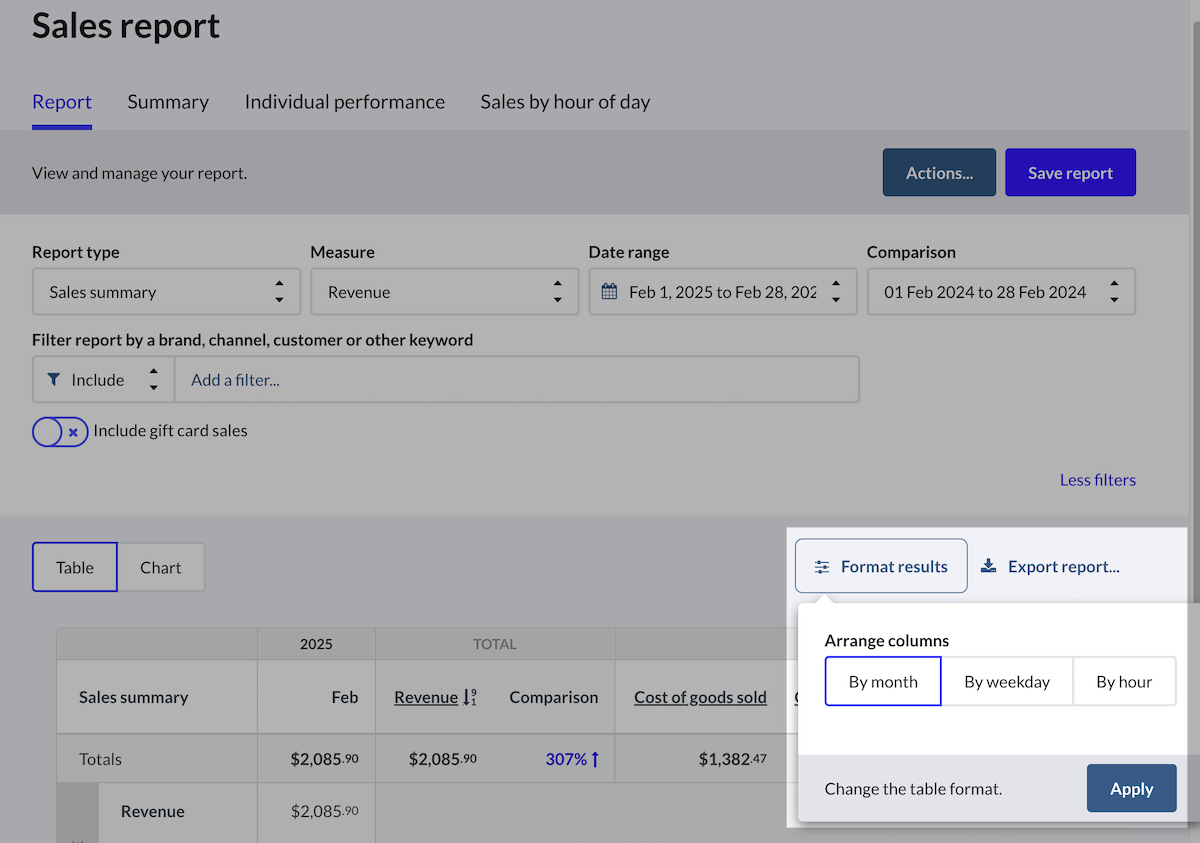Click the Save report button
1200x843 pixels.
click(x=1070, y=173)
